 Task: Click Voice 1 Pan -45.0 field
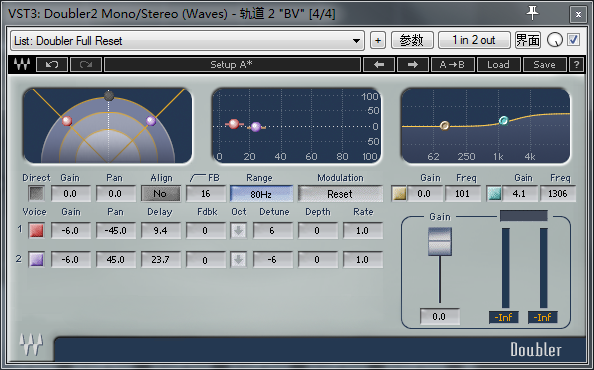pos(116,230)
